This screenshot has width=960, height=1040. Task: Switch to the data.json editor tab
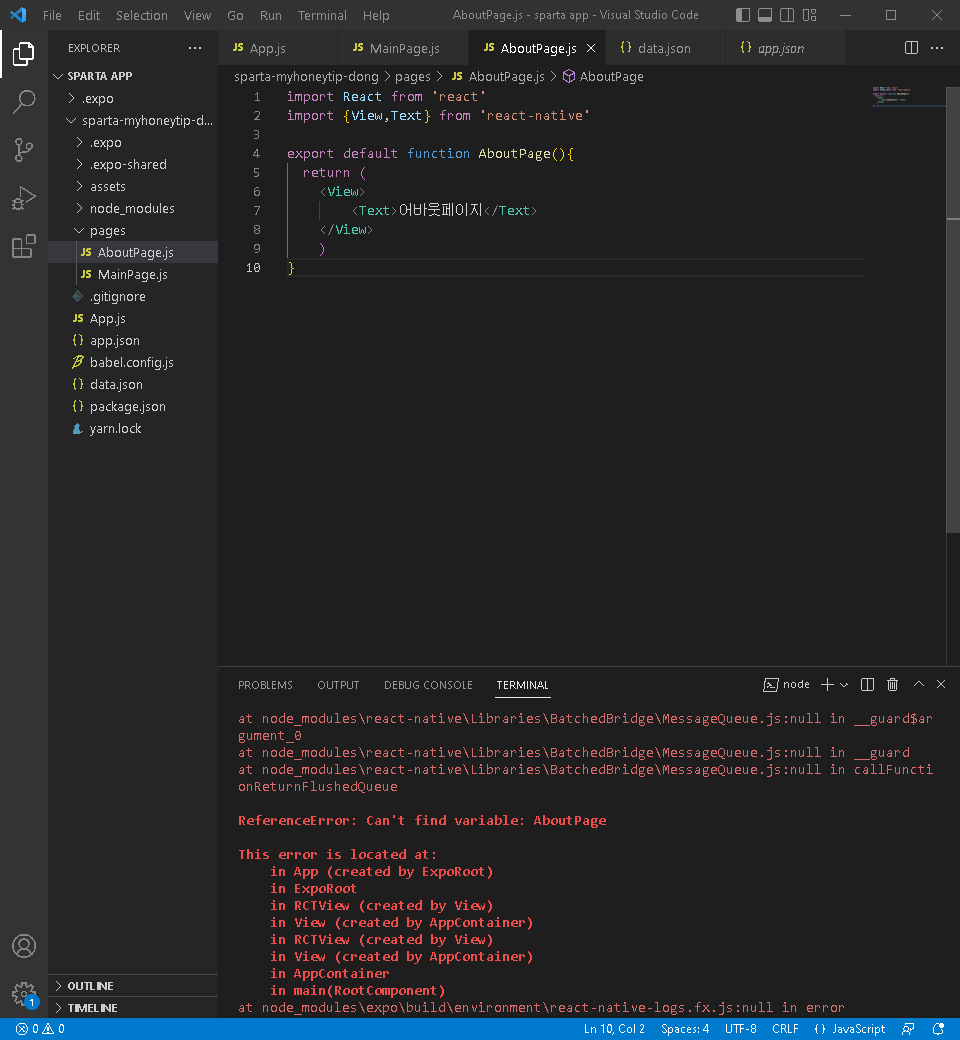666,48
